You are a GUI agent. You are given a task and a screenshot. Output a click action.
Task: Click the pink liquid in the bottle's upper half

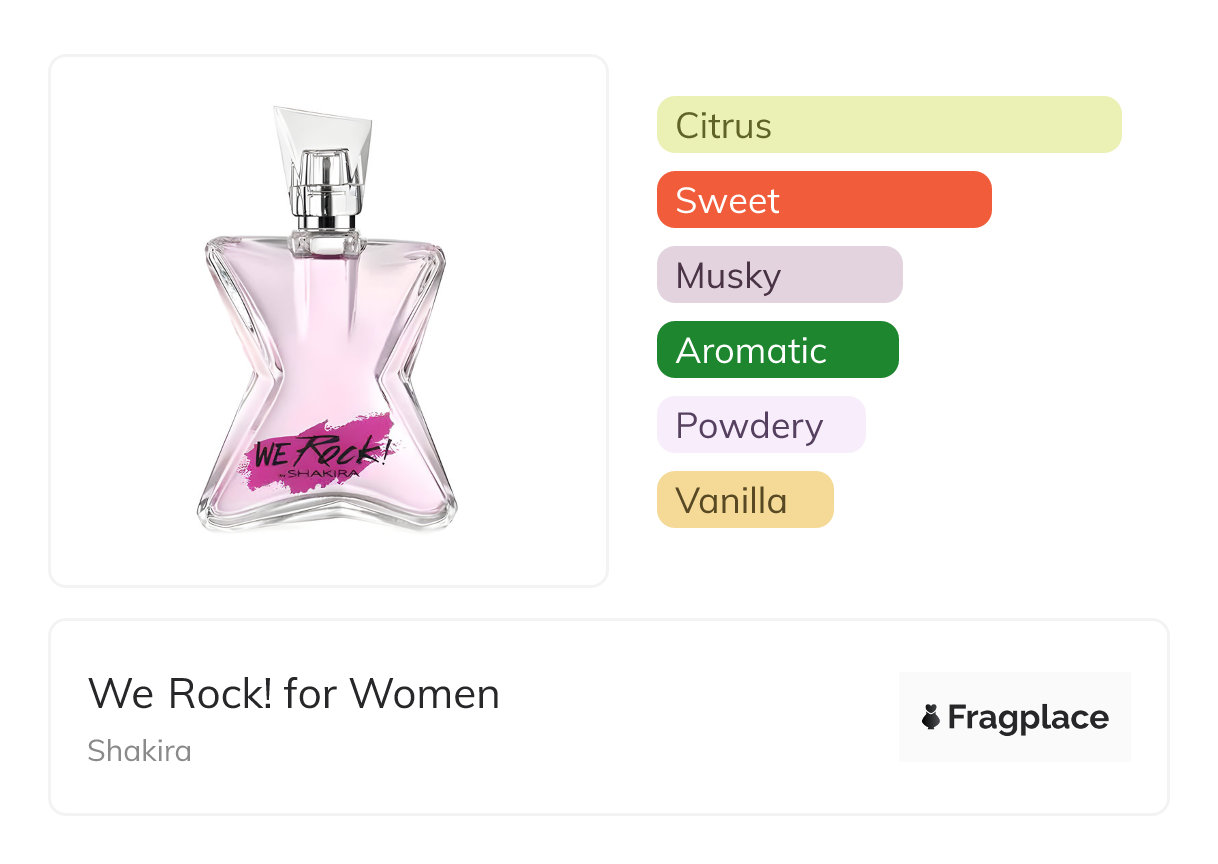[x=325, y=290]
